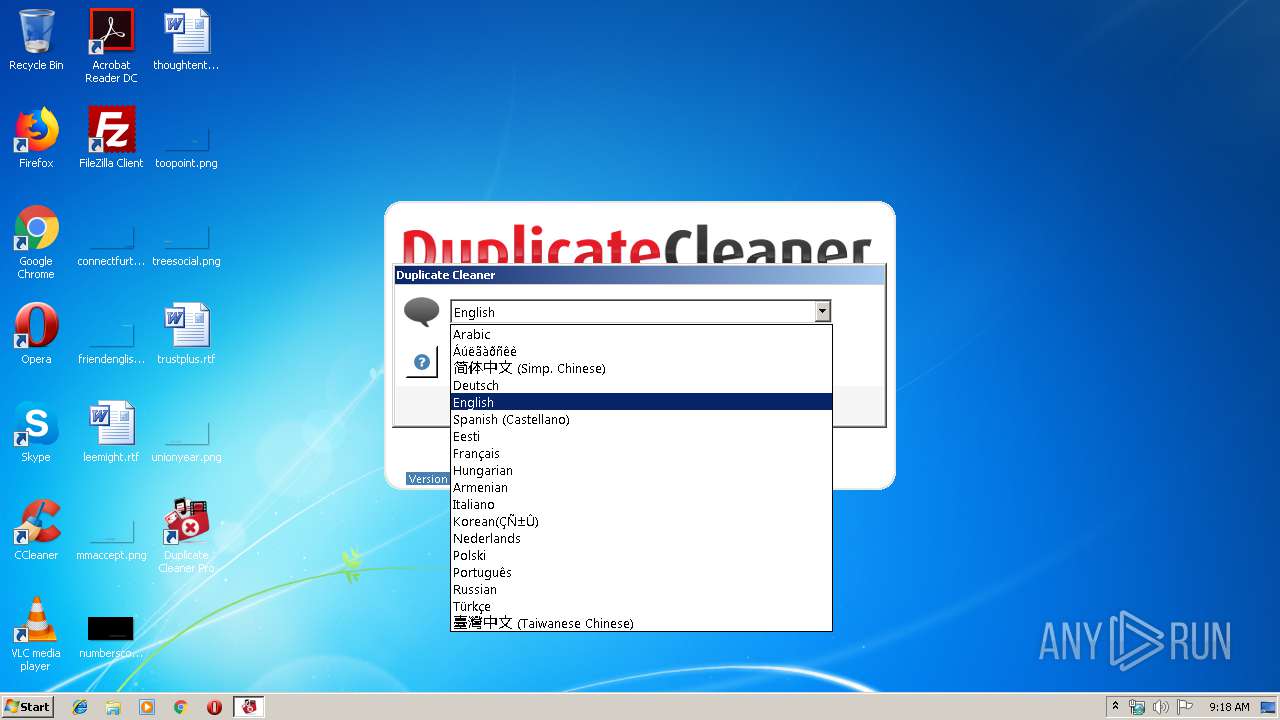Viewport: 1280px width, 720px height.
Task: Open the thoughtent Word document icon
Action: coord(186,40)
